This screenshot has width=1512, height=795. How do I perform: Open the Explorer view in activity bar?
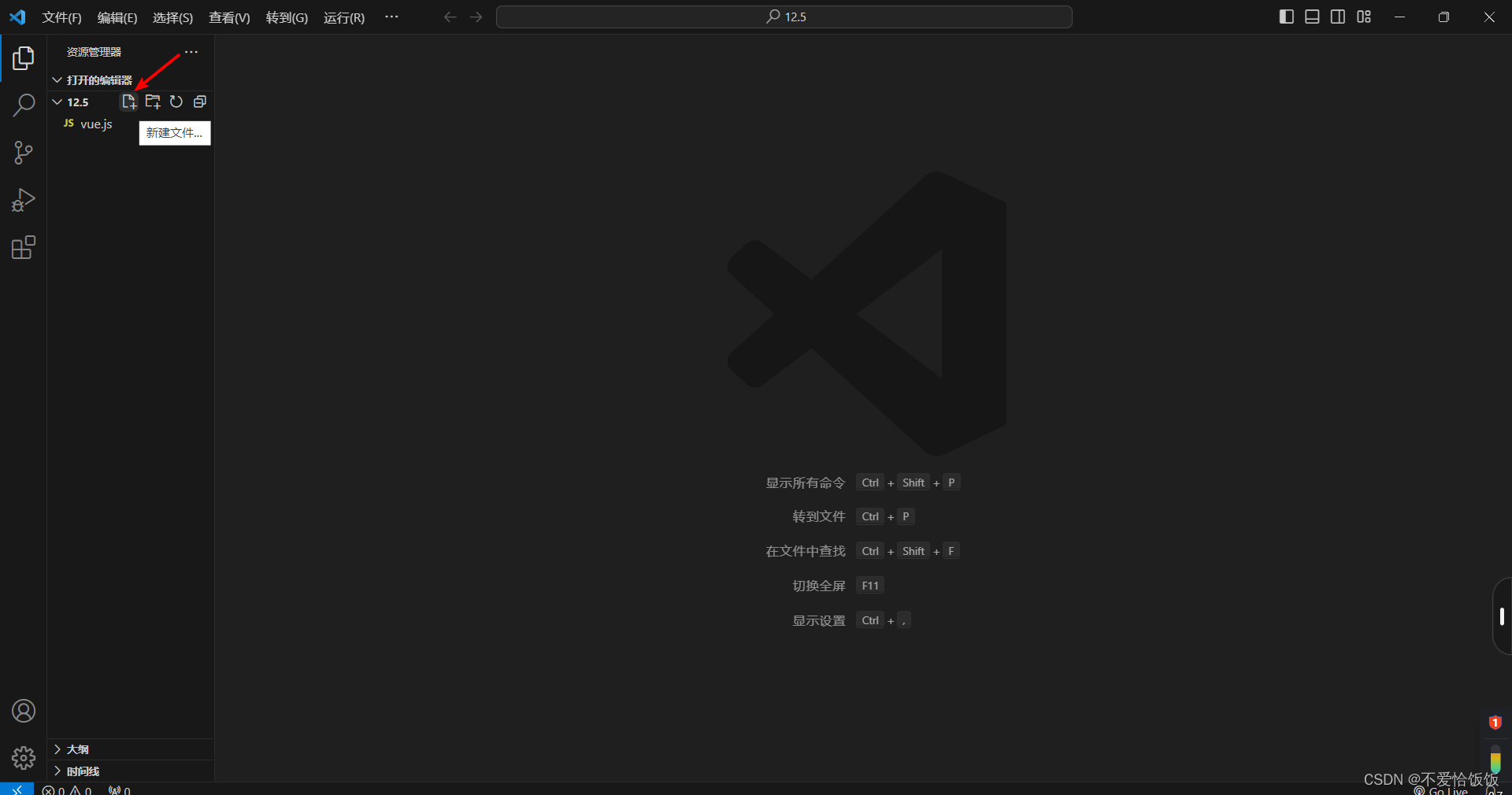point(24,58)
